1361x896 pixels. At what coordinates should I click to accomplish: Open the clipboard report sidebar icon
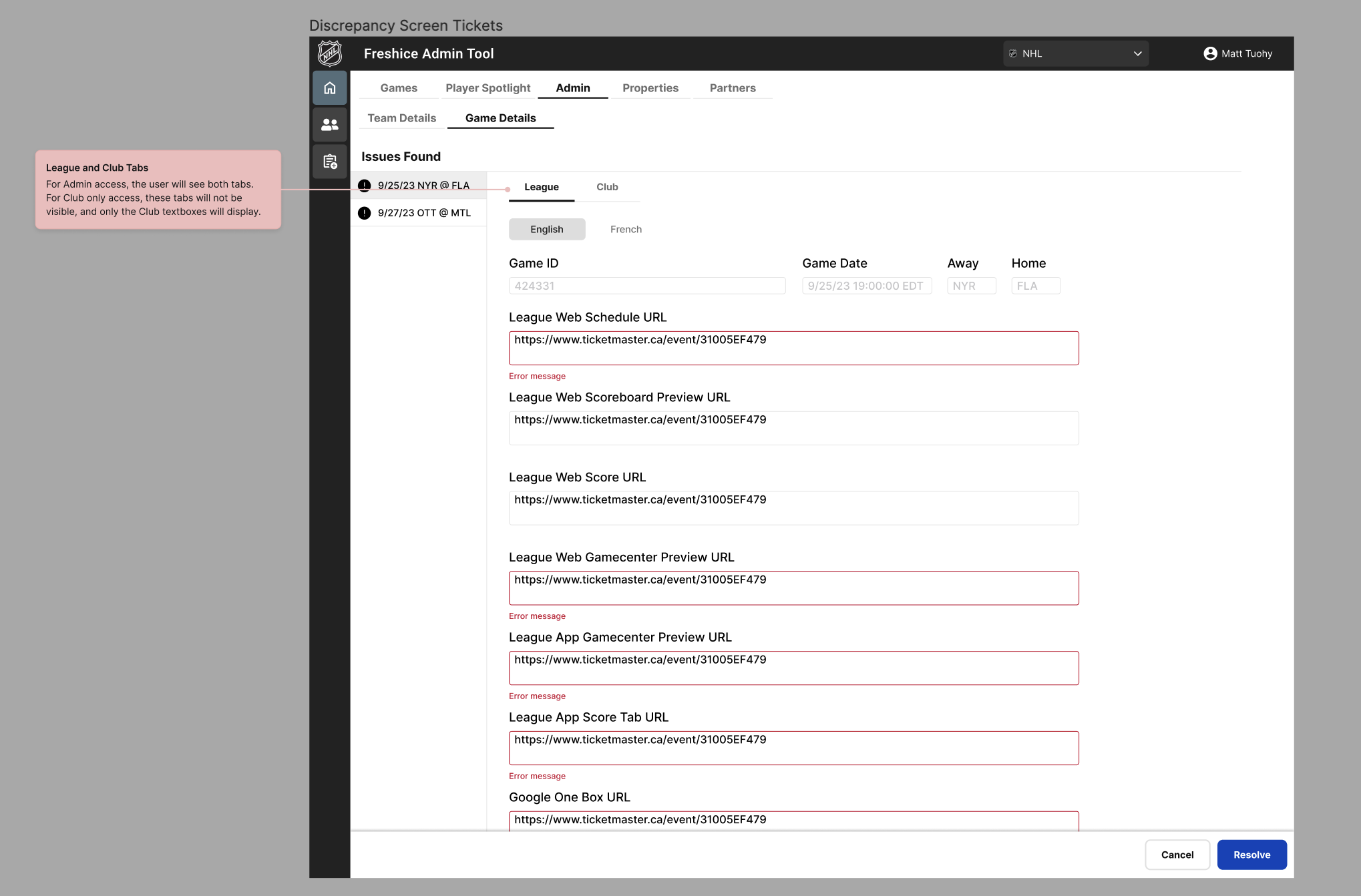coord(330,162)
